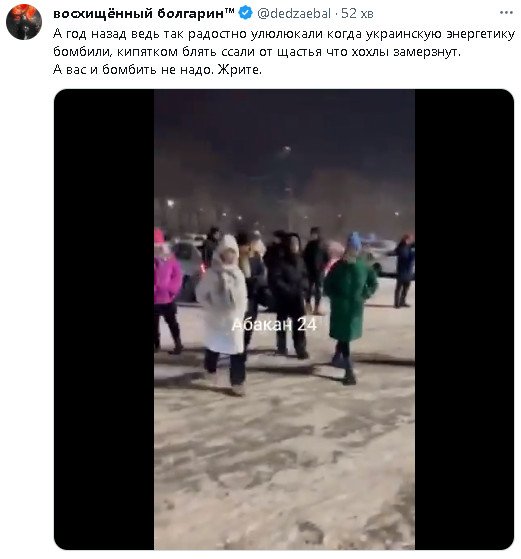This screenshot has width=521, height=559.
Task: Open the three-dot more options menu
Action: coord(506,13)
